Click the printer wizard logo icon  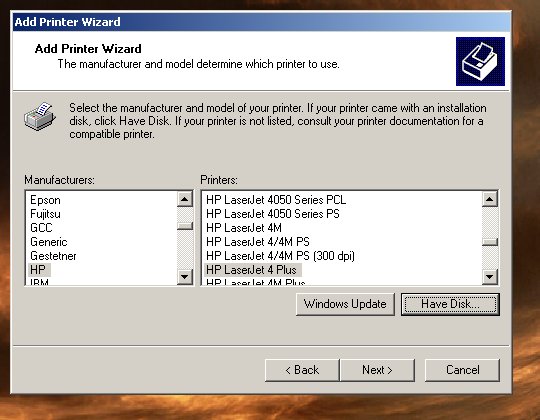click(480, 61)
